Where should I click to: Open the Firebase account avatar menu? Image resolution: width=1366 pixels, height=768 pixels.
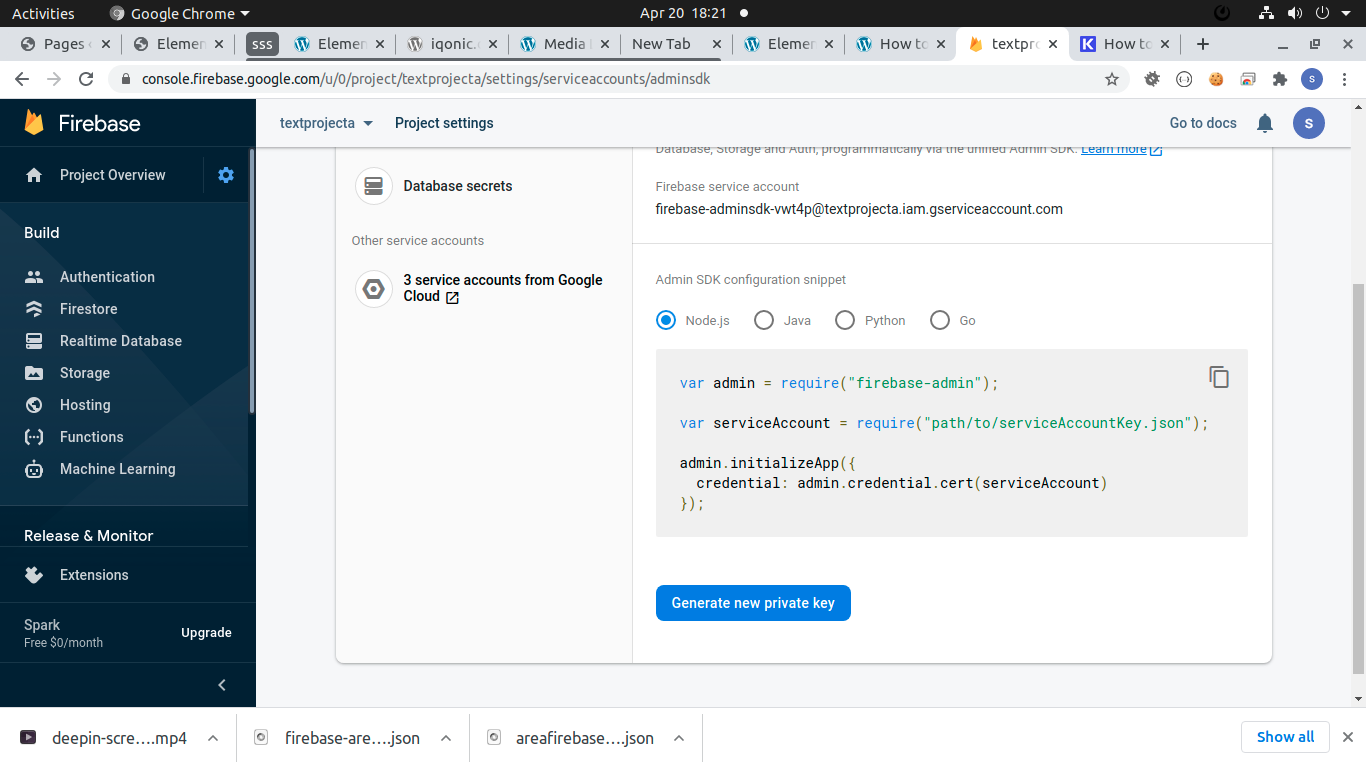click(x=1309, y=123)
